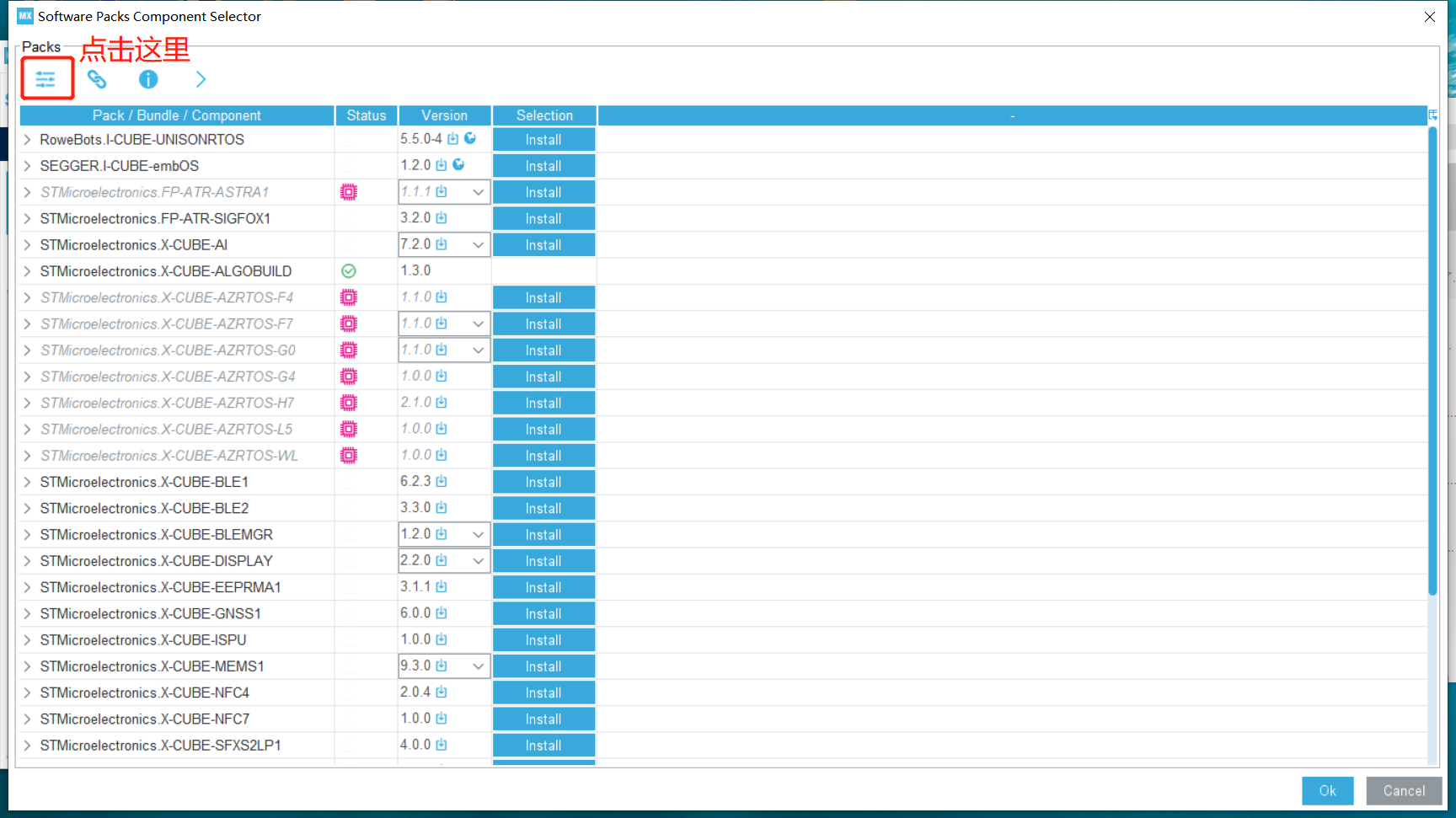Open version dropdown for X-CUBE-AI

coord(478,244)
